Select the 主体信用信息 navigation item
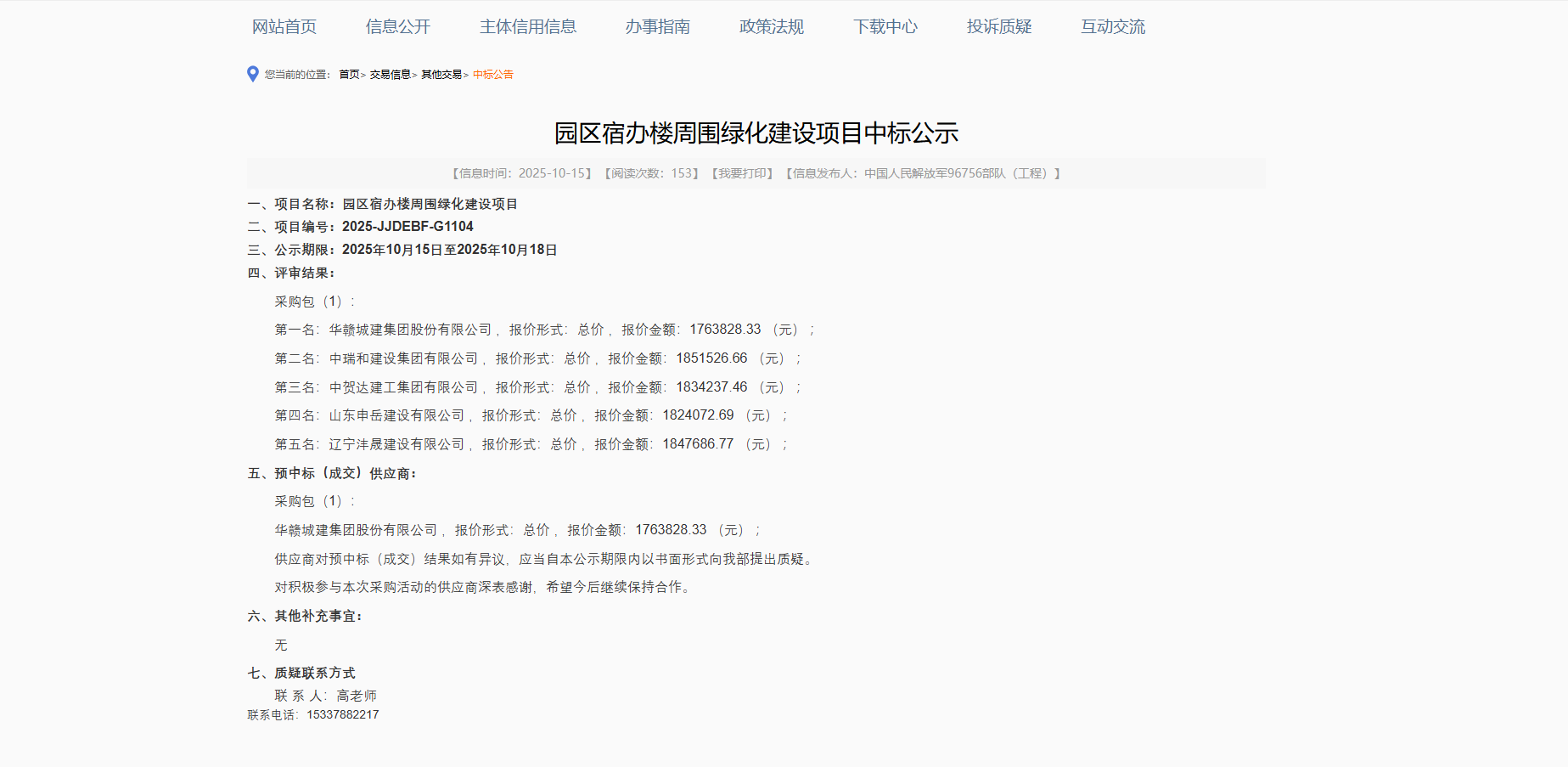This screenshot has width=1568, height=767. pos(528,26)
